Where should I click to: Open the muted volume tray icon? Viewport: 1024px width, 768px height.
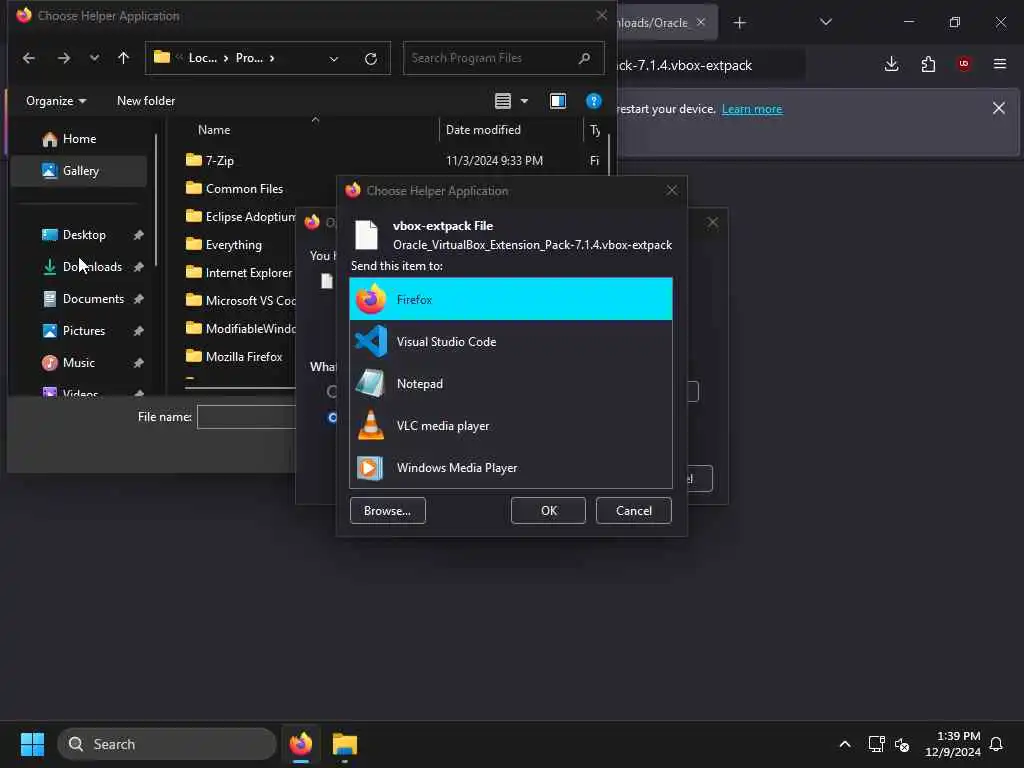click(x=902, y=744)
